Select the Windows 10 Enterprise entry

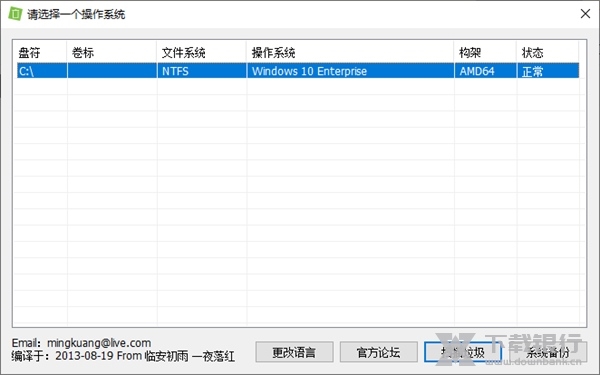[350, 71]
